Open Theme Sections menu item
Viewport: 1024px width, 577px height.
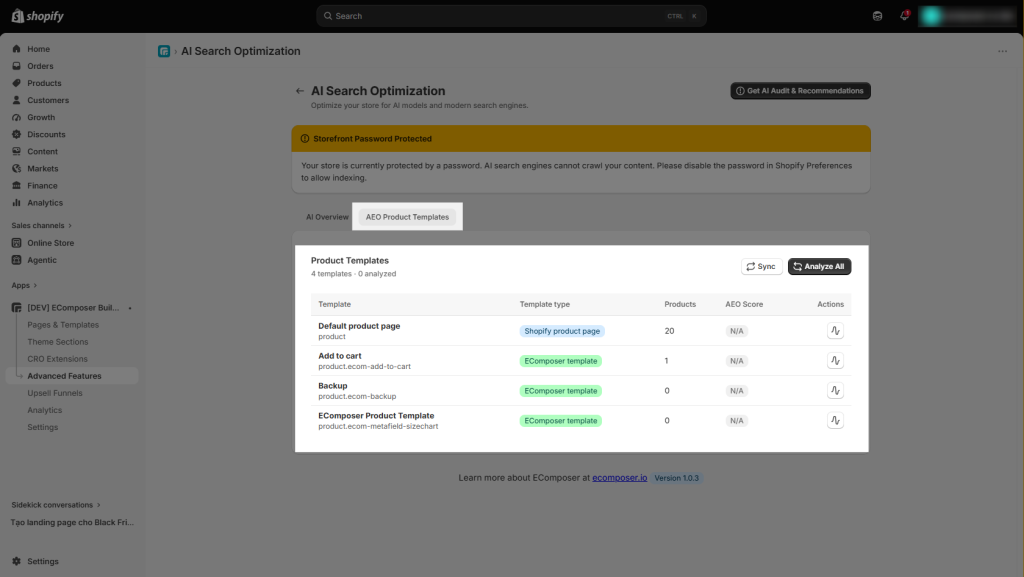point(57,342)
